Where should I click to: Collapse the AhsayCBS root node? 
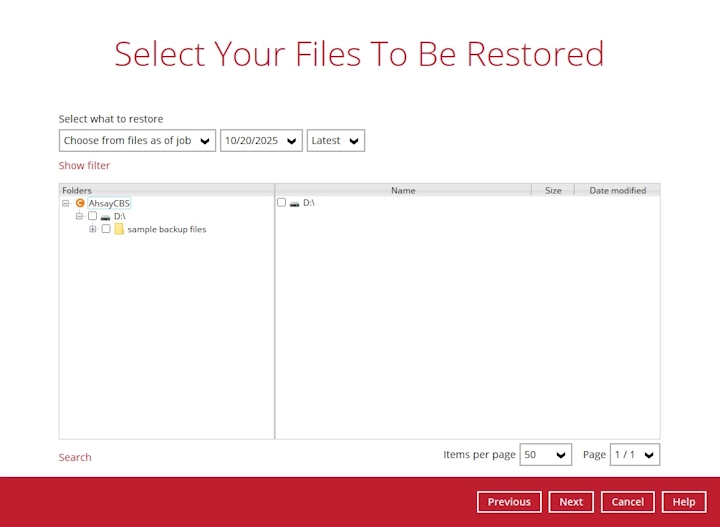pos(66,203)
